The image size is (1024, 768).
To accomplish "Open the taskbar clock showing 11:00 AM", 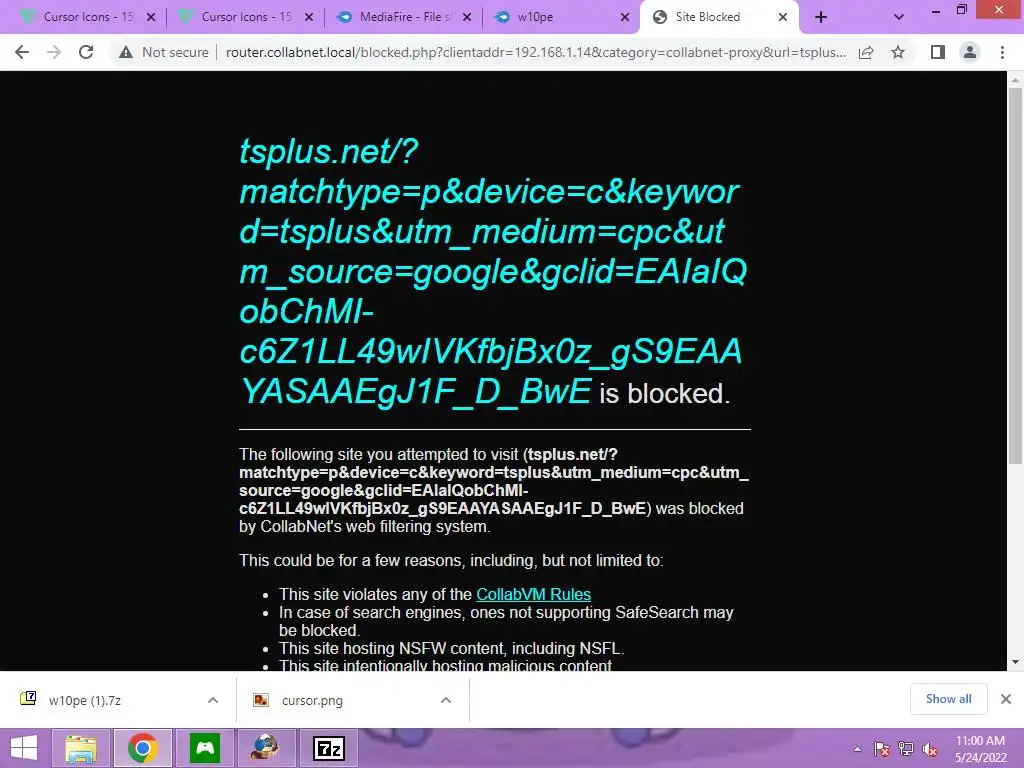I will (980, 749).
